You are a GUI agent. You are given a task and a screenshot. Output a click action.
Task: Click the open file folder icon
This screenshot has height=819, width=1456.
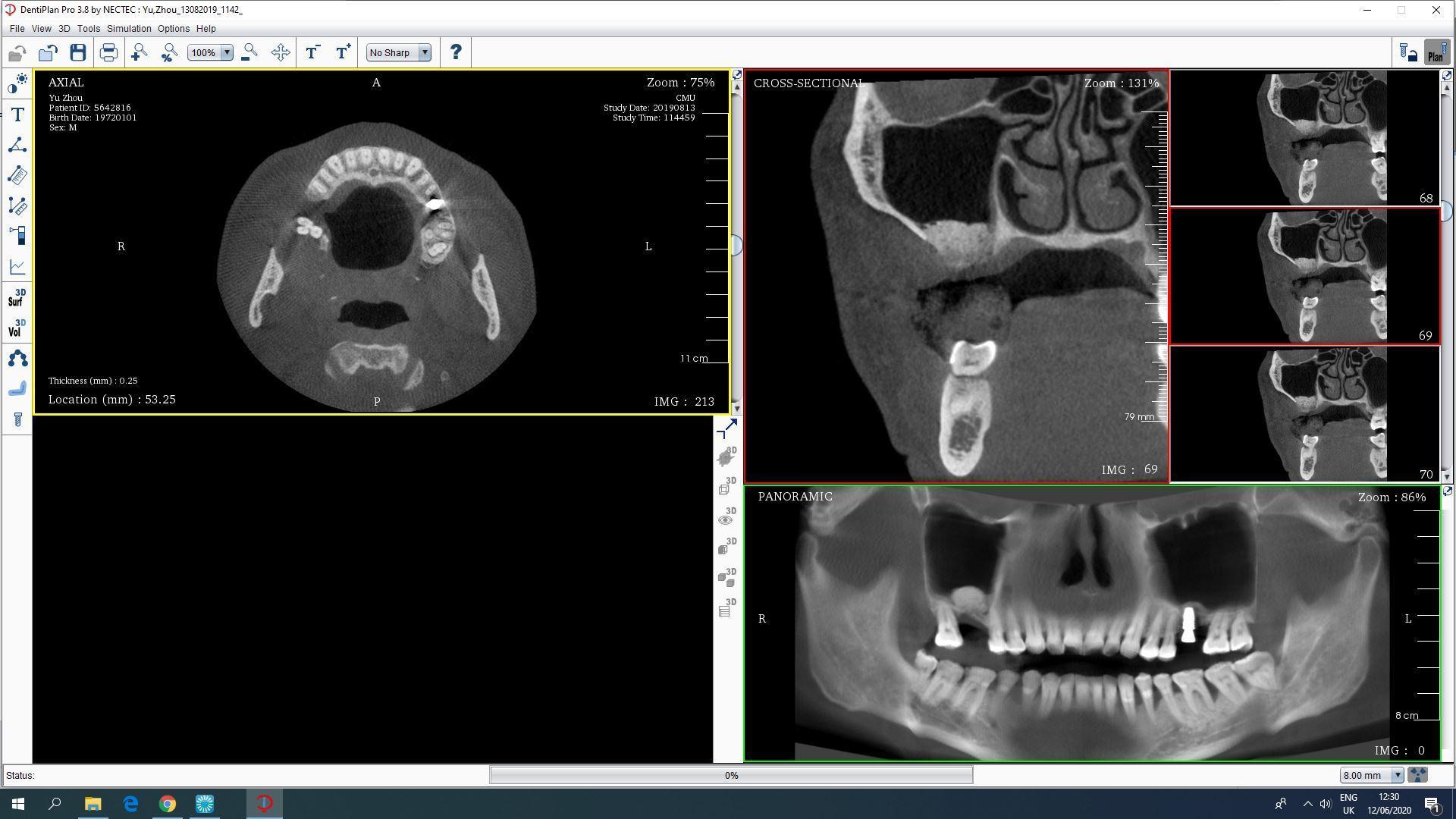point(17,52)
